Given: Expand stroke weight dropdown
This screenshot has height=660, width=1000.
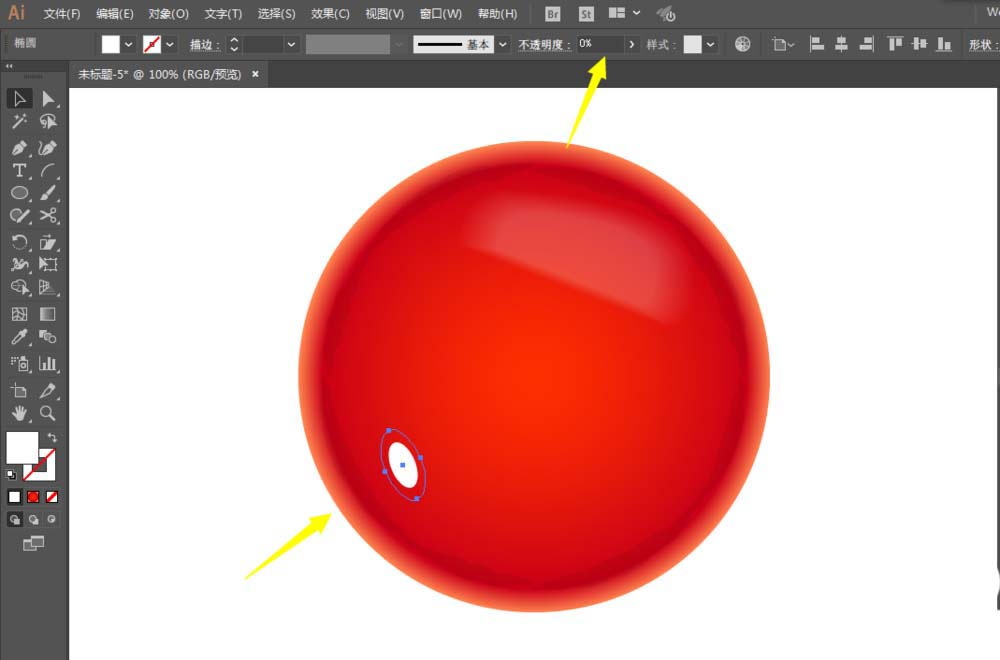Looking at the screenshot, I should [x=291, y=44].
